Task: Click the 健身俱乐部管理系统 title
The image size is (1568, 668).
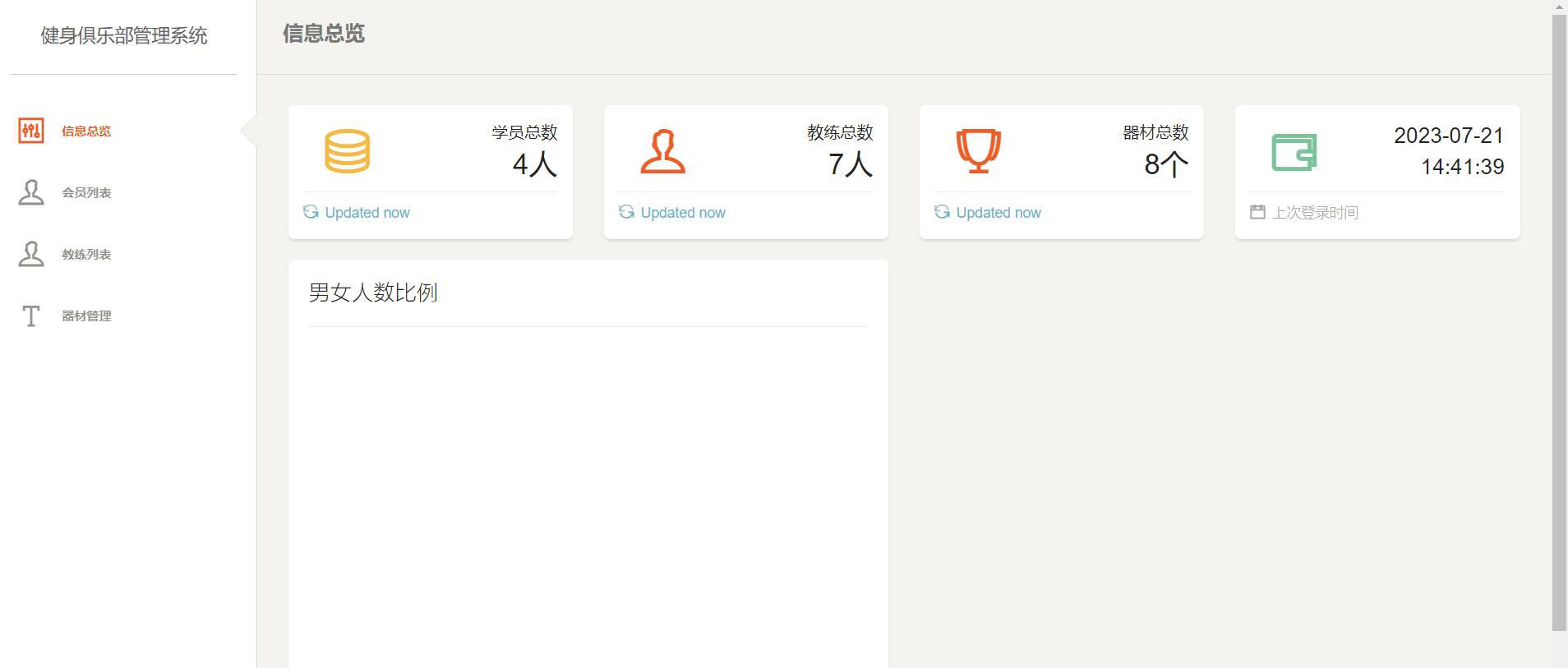Action: tap(124, 35)
